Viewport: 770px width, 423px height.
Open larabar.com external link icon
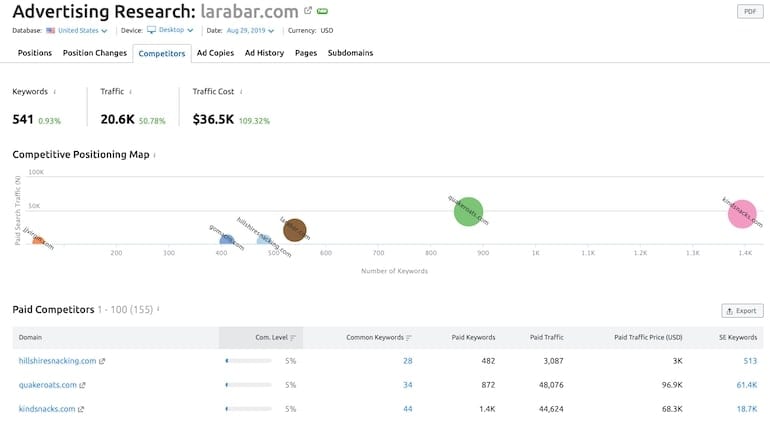click(x=308, y=10)
